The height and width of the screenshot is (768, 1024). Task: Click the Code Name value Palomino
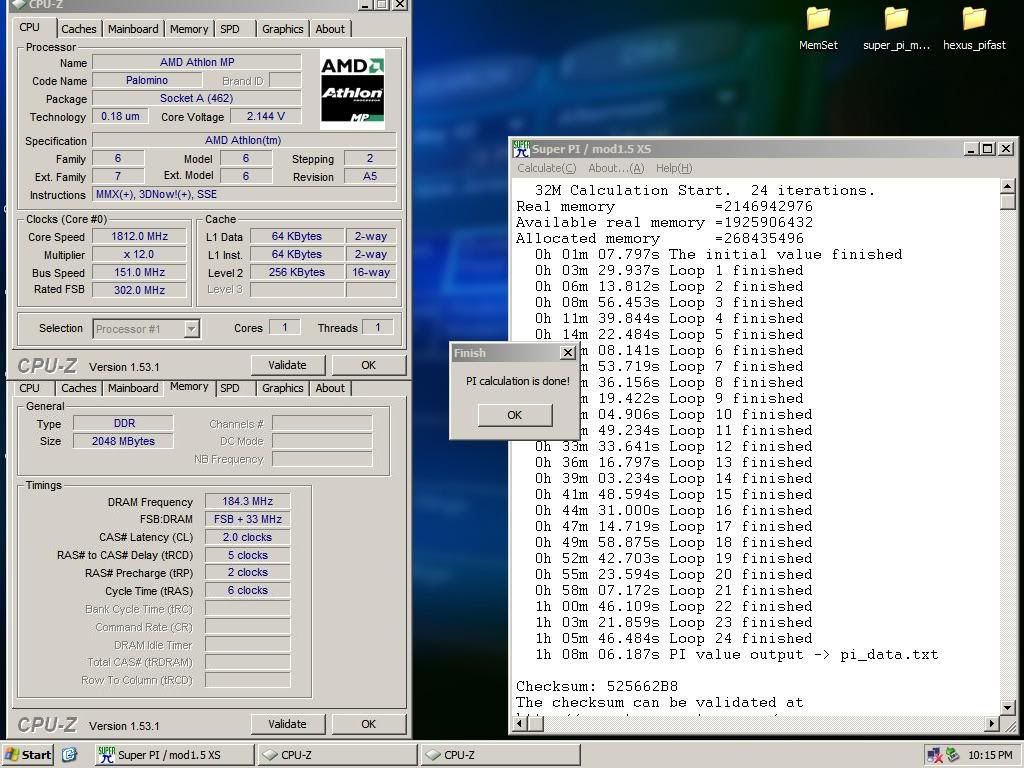tap(147, 80)
